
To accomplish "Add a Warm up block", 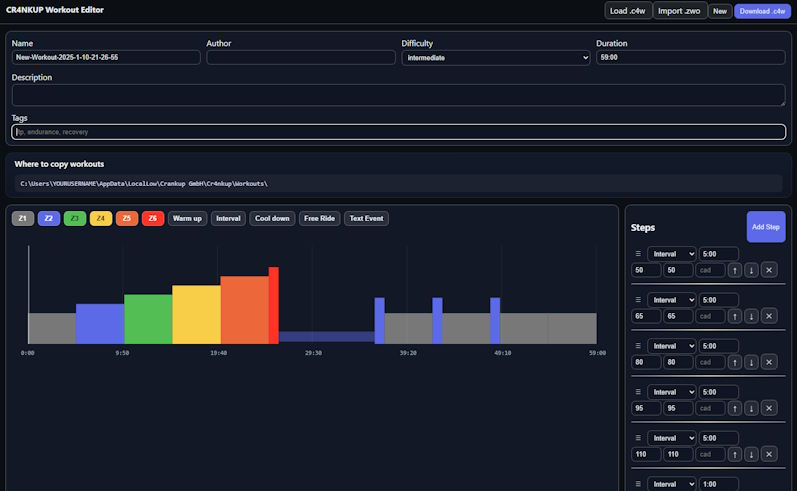I will tap(187, 219).
